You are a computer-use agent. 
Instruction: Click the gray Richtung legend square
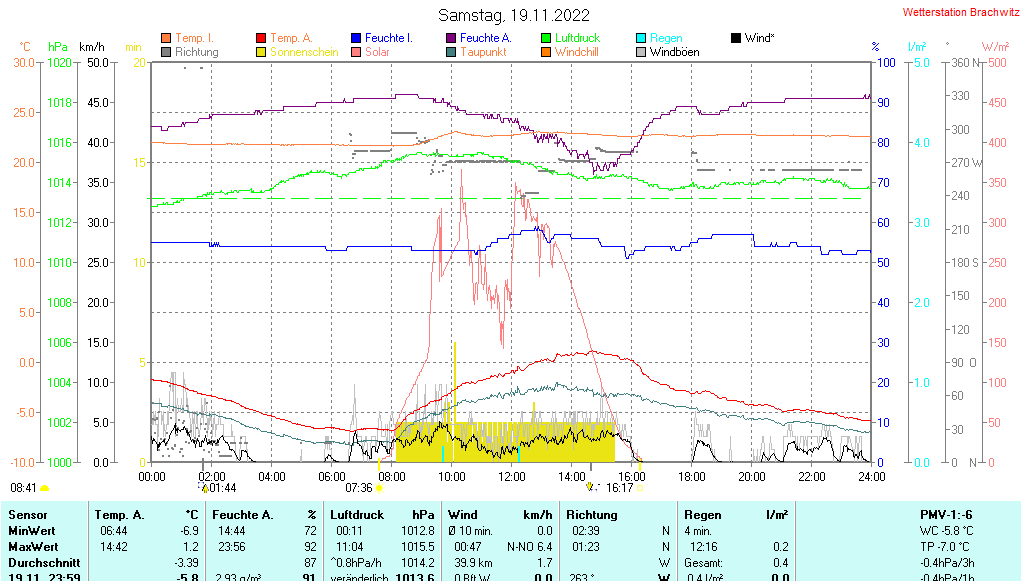[x=166, y=52]
